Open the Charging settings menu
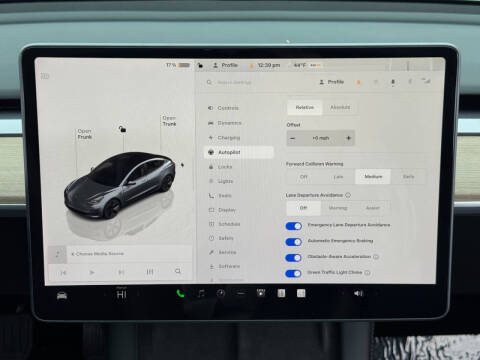Viewport: 480px width, 360px height. click(x=224, y=138)
